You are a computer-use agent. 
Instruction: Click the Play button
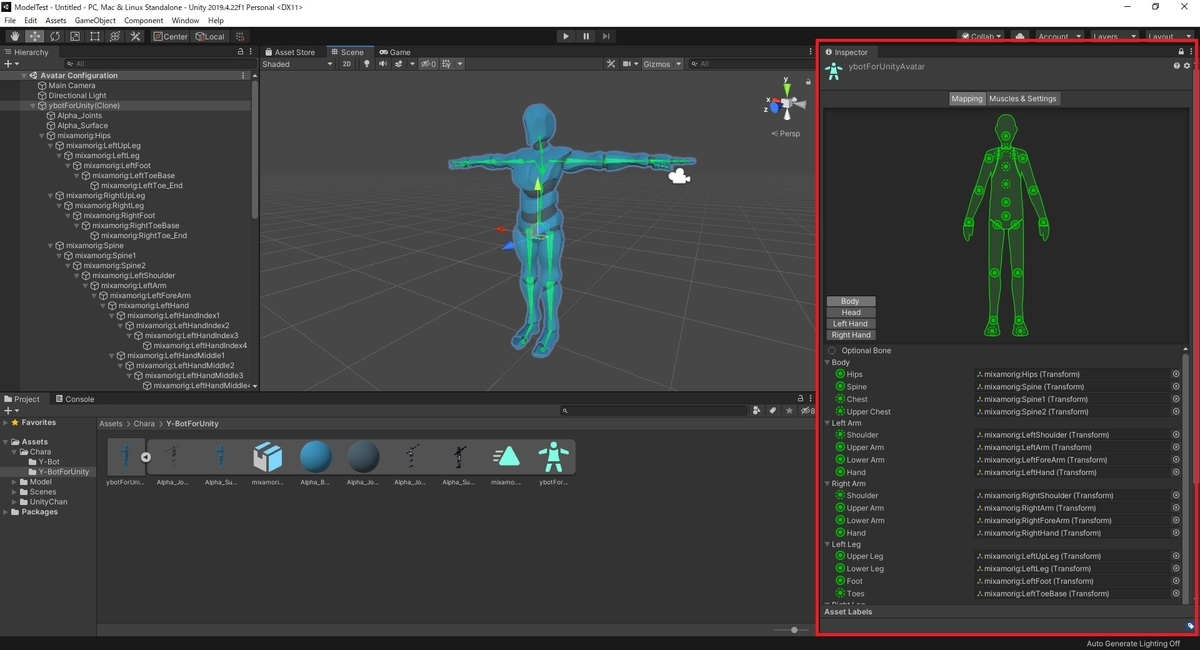pyautogui.click(x=566, y=36)
